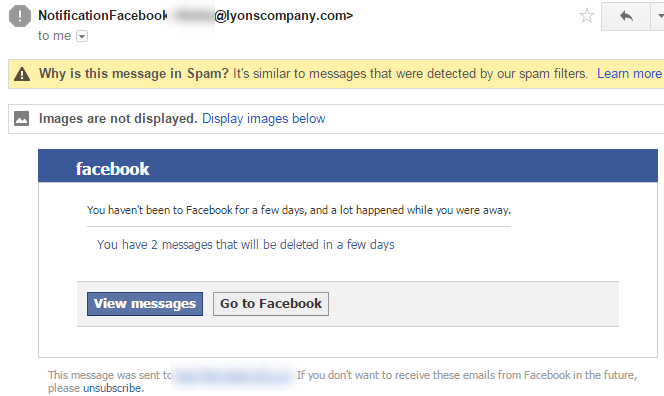Click the image placeholder icon

(22, 119)
